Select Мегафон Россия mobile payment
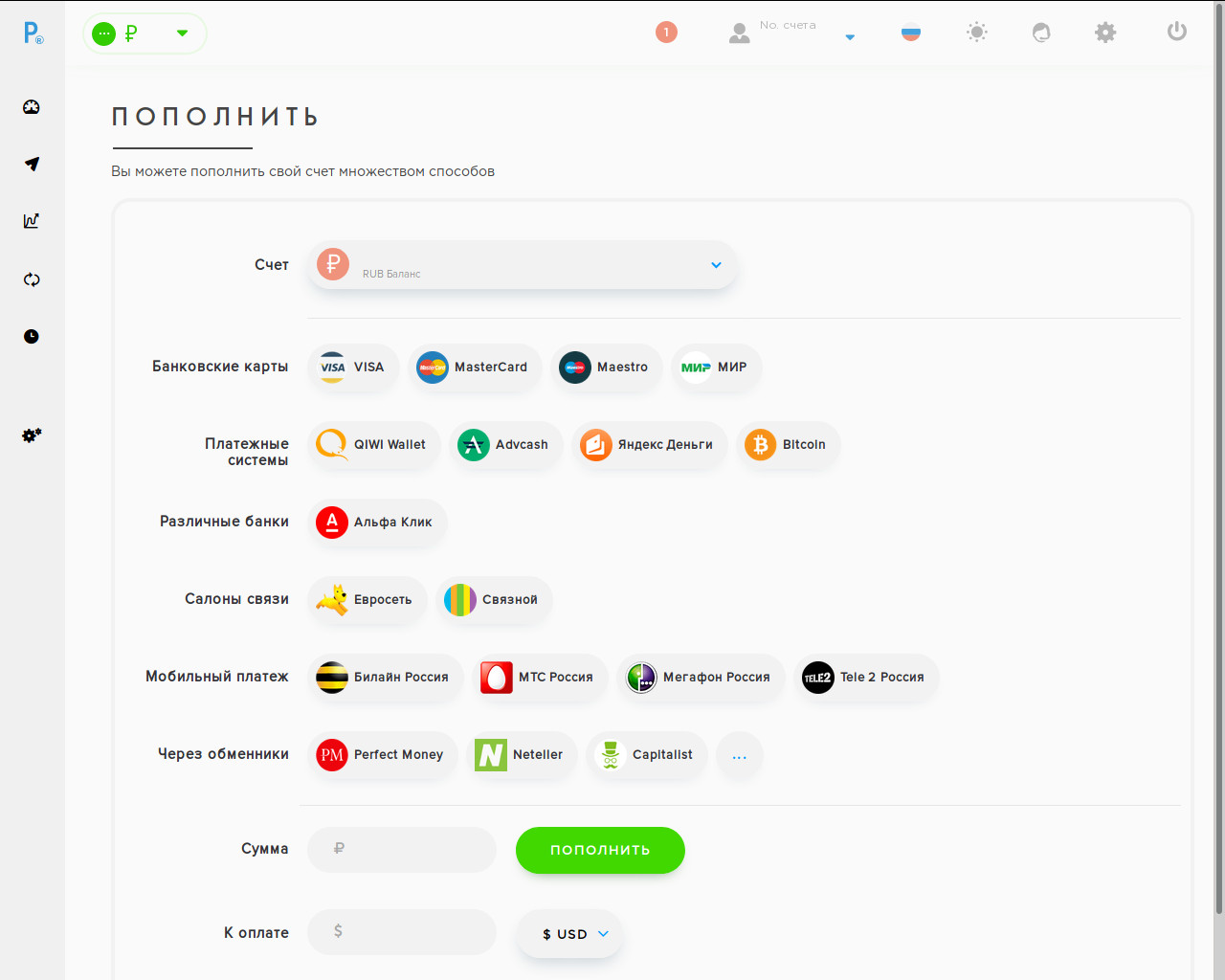The height and width of the screenshot is (980, 1225). 701,678
